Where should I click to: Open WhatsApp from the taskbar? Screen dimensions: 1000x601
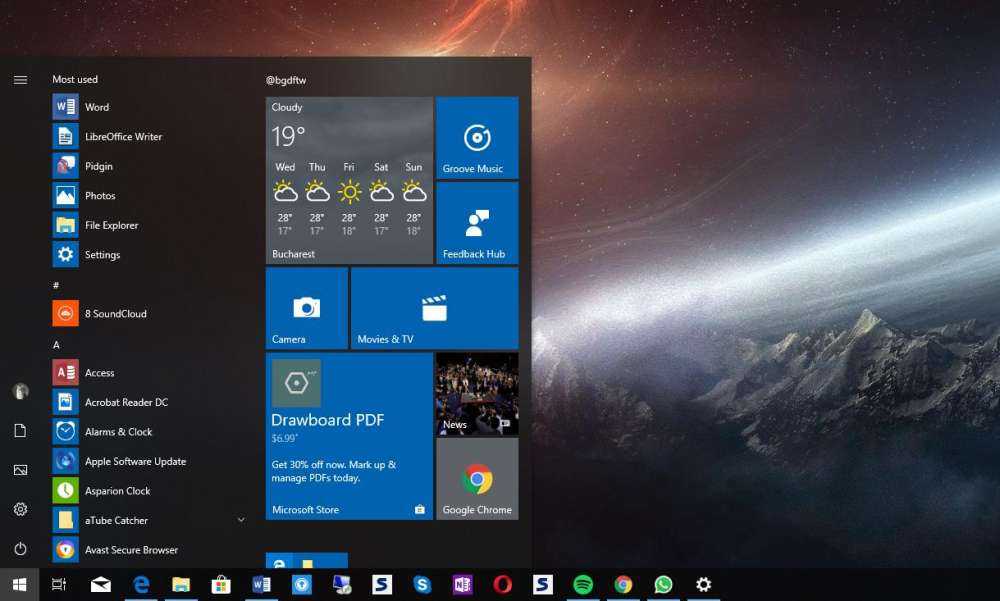click(663, 584)
